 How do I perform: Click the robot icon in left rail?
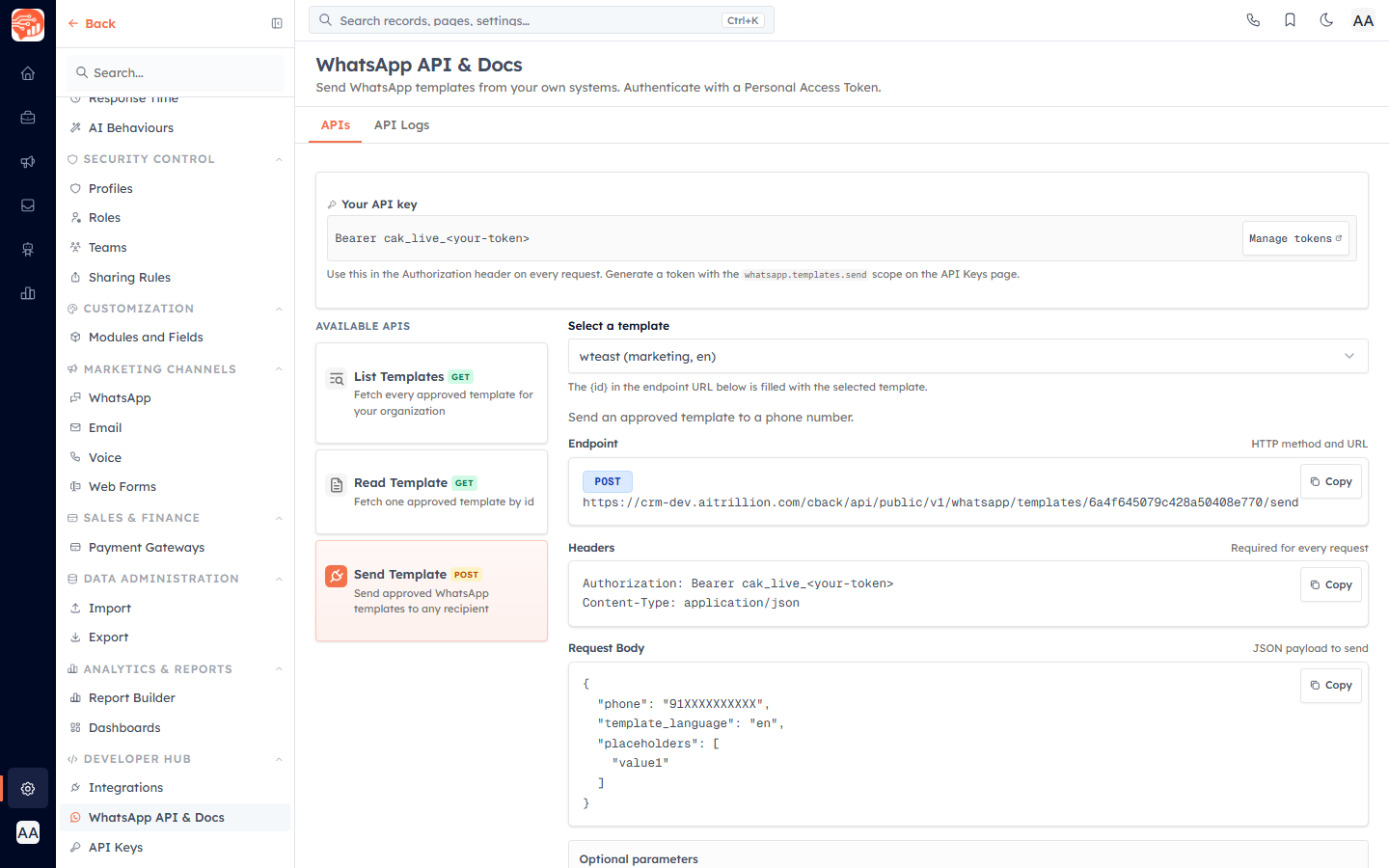click(28, 250)
